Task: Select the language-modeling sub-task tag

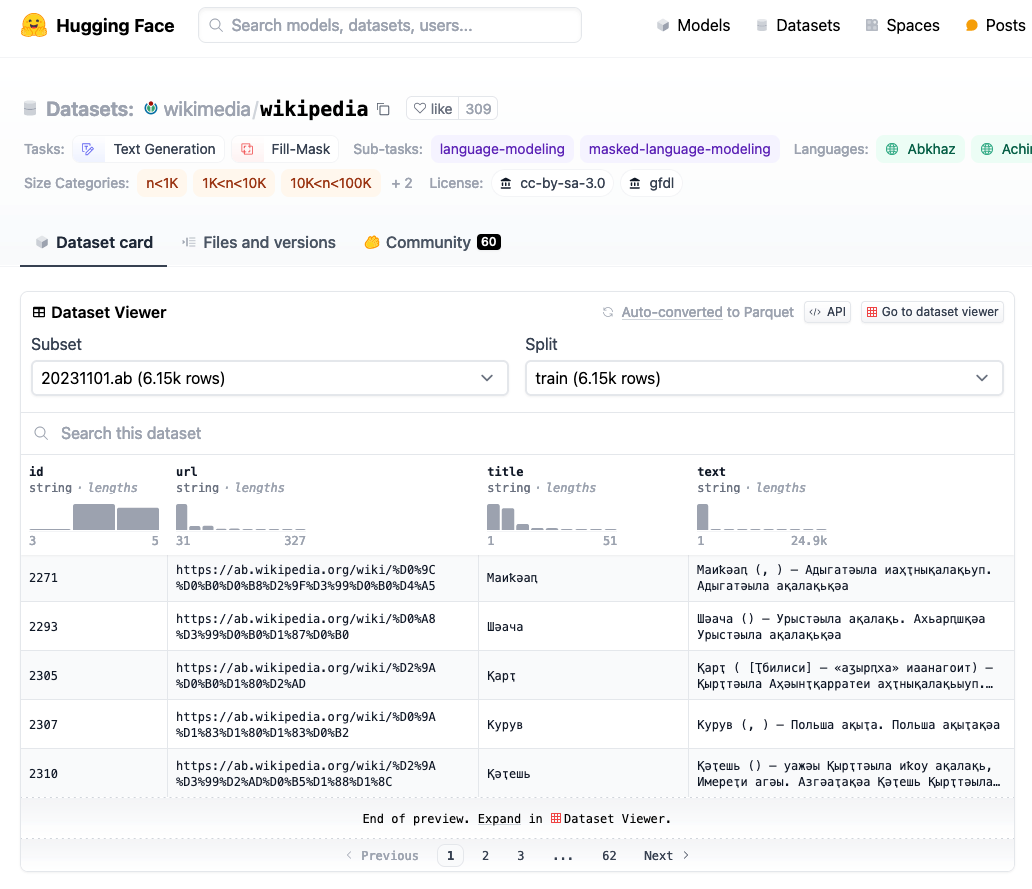Action: point(502,149)
